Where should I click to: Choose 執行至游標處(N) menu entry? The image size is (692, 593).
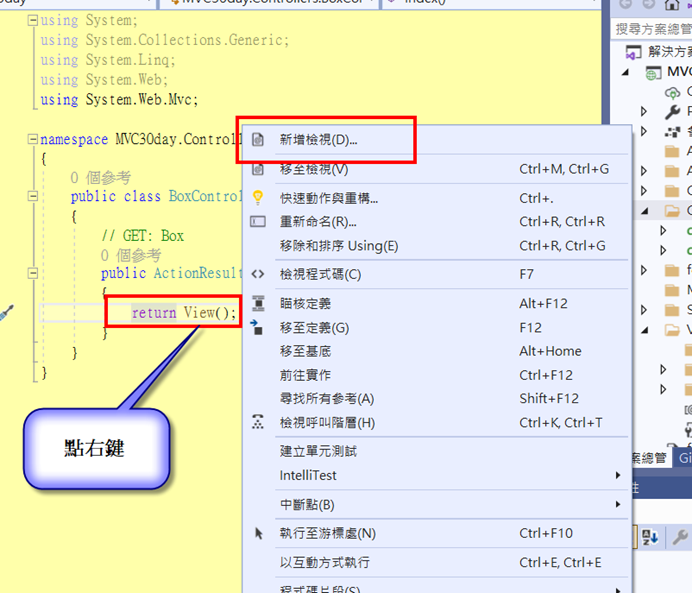click(437, 533)
